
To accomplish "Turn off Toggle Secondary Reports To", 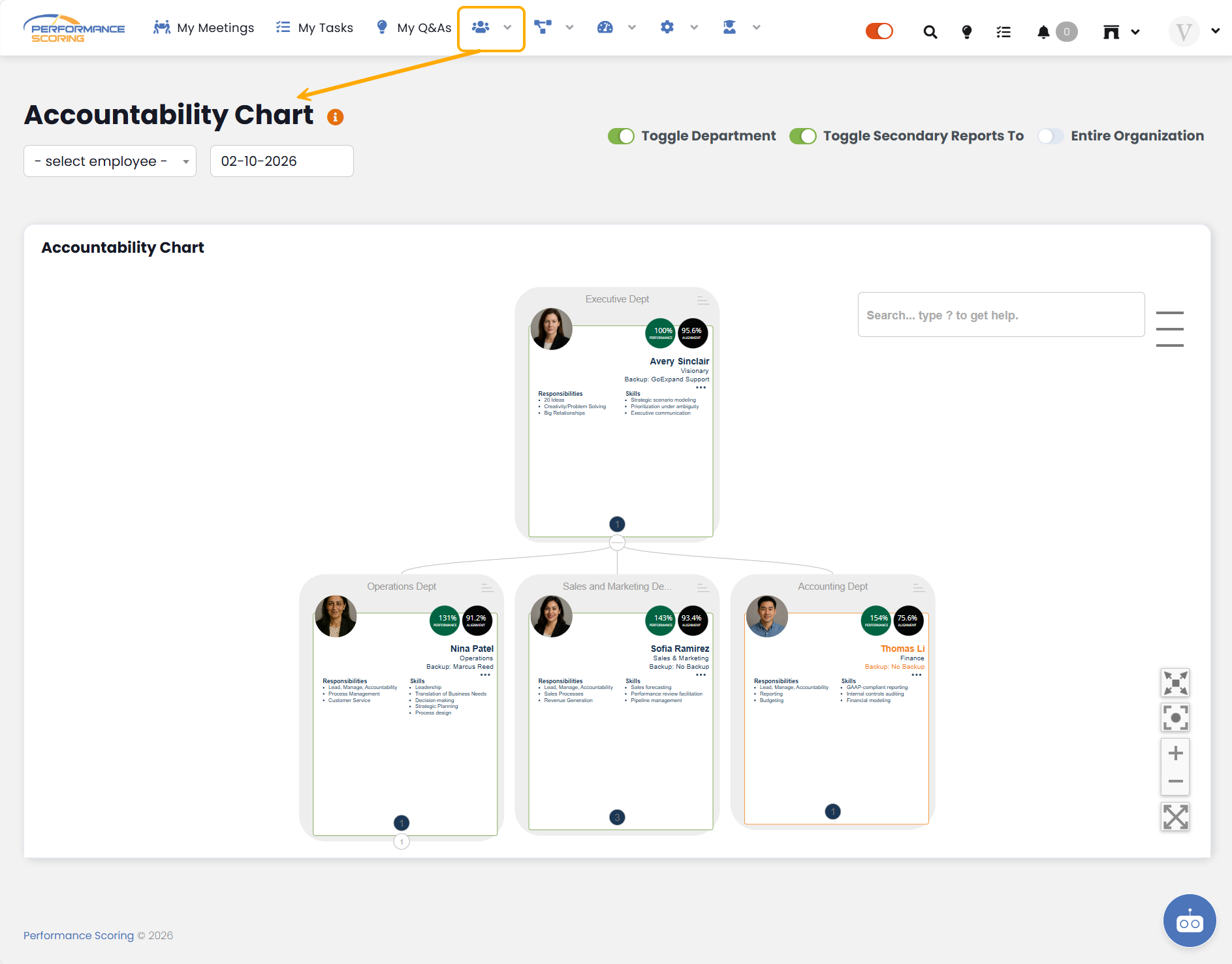I will 802,136.
